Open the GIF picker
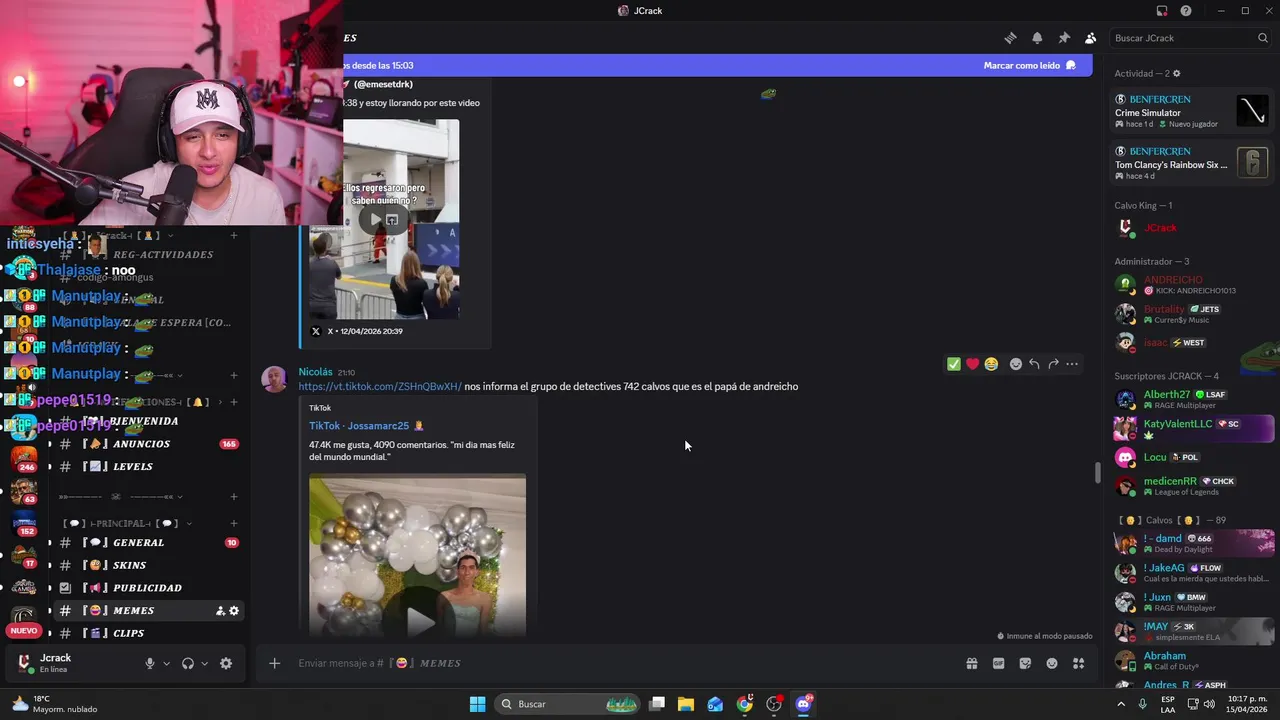This screenshot has height=720, width=1280. point(998,663)
